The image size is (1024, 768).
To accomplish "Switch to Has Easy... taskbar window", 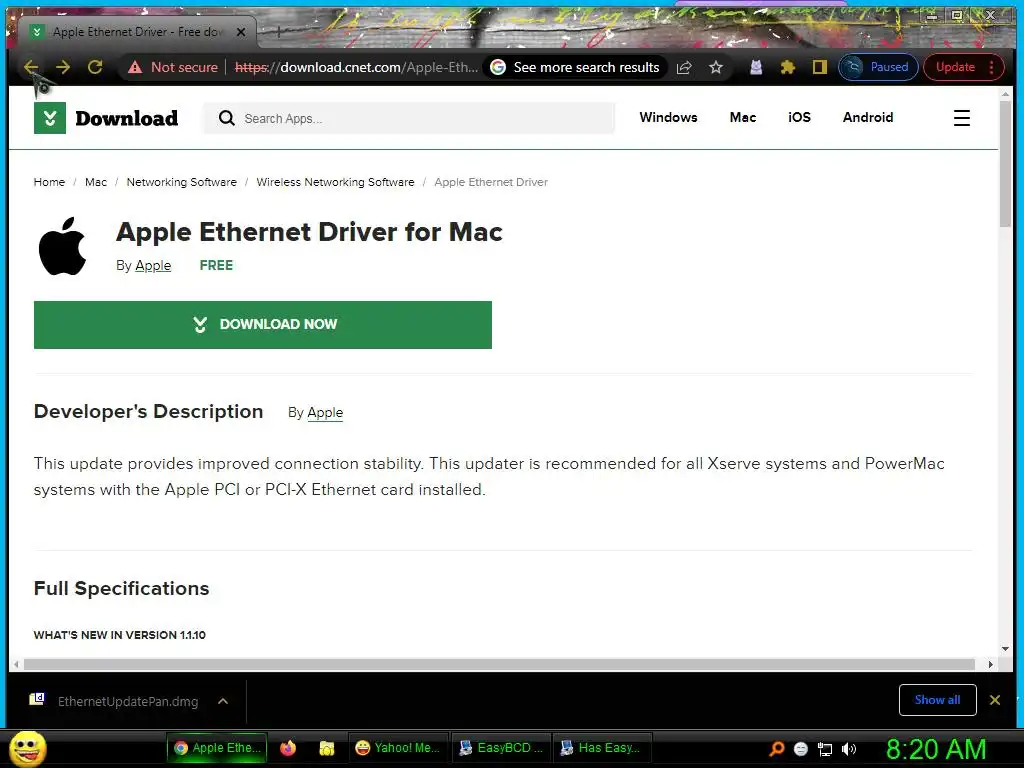I will tap(602, 748).
